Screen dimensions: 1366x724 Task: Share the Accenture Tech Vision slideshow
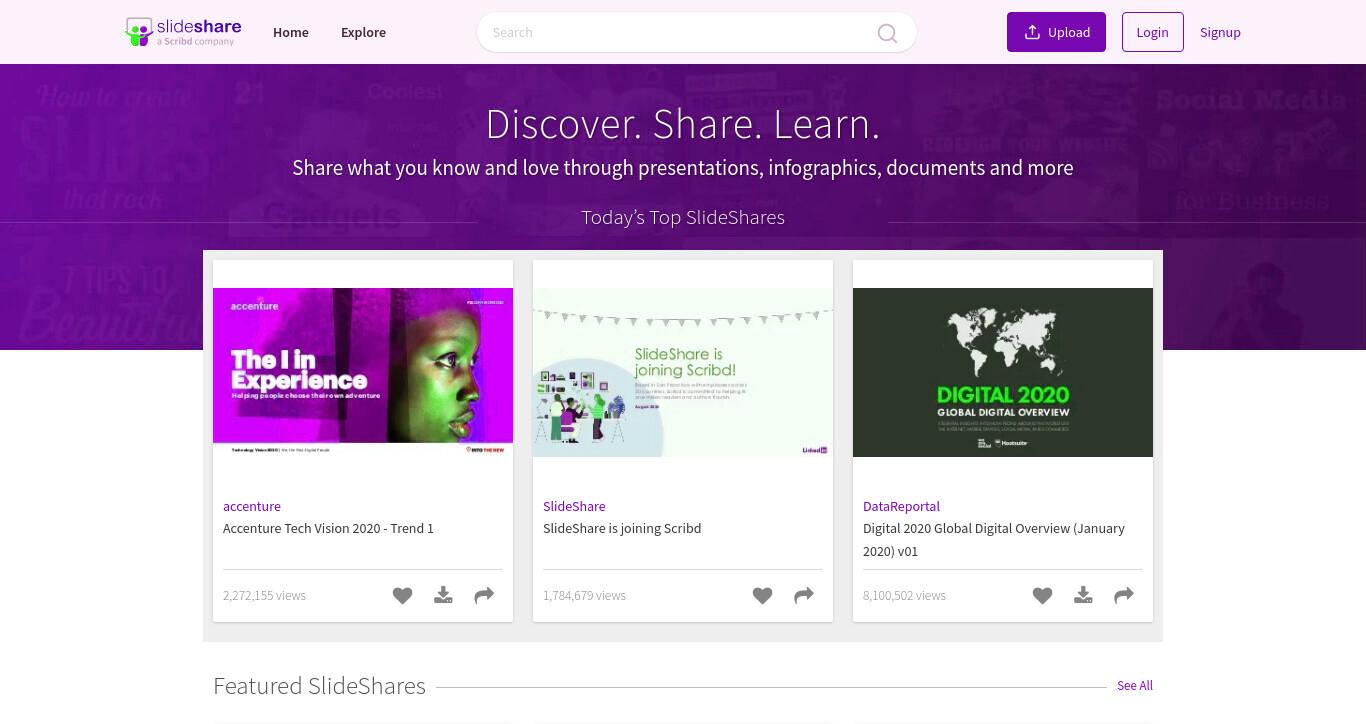click(x=484, y=596)
